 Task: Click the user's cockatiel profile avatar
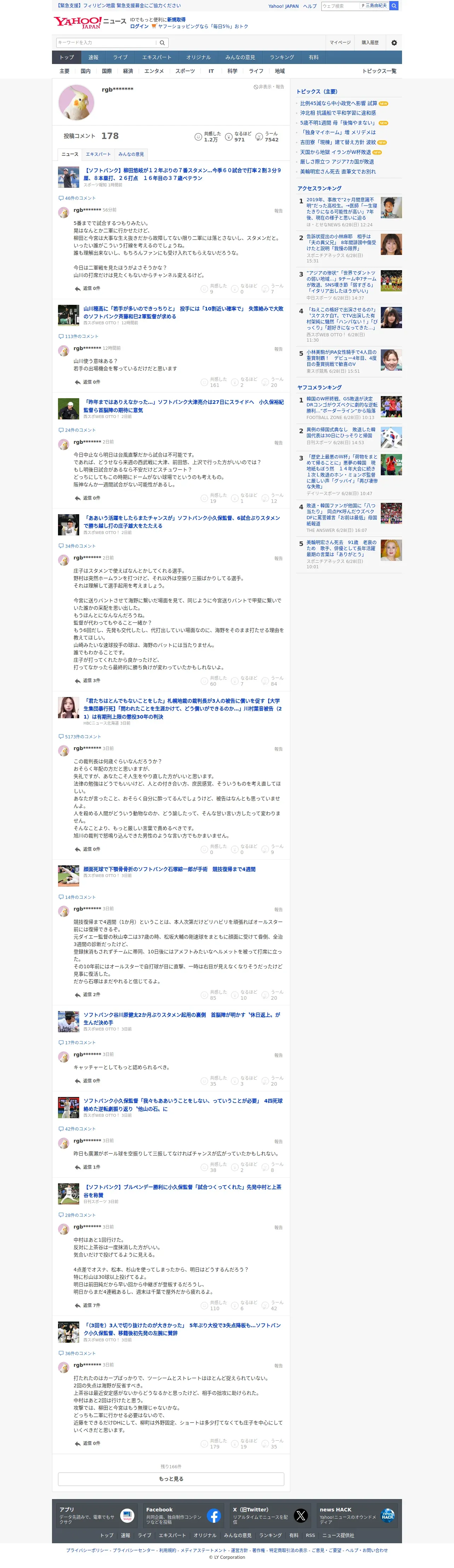(76, 102)
